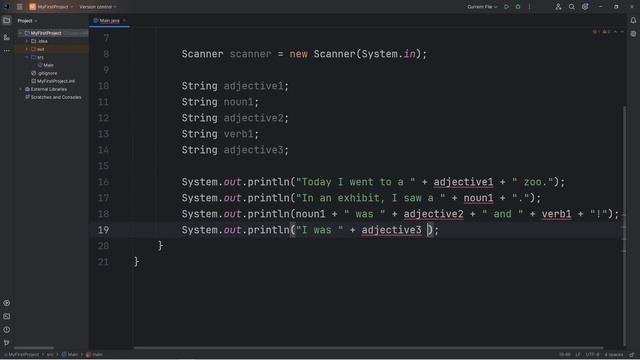Screen dimensions: 640x360
Task: Expand External Libraries node
Action: [20, 89]
